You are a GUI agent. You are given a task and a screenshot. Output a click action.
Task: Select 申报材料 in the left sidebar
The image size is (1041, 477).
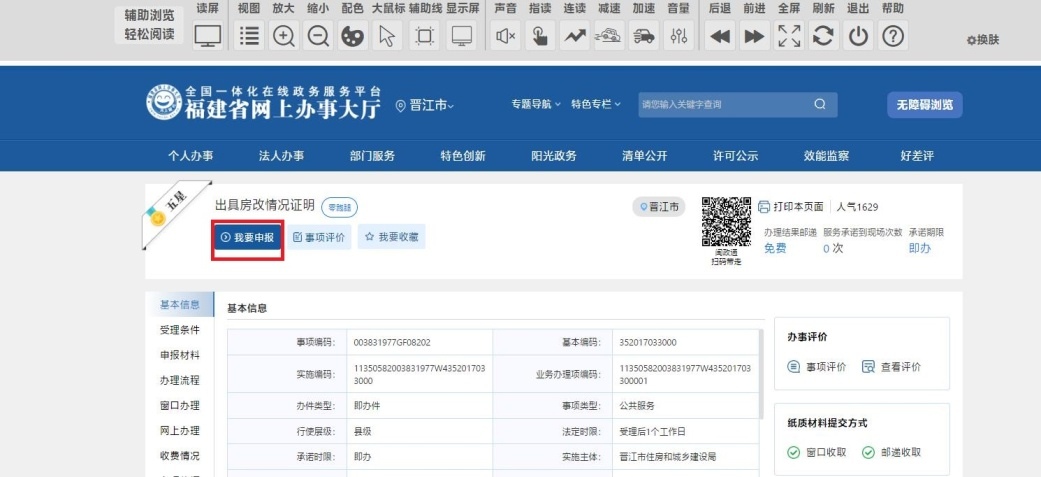click(180, 355)
